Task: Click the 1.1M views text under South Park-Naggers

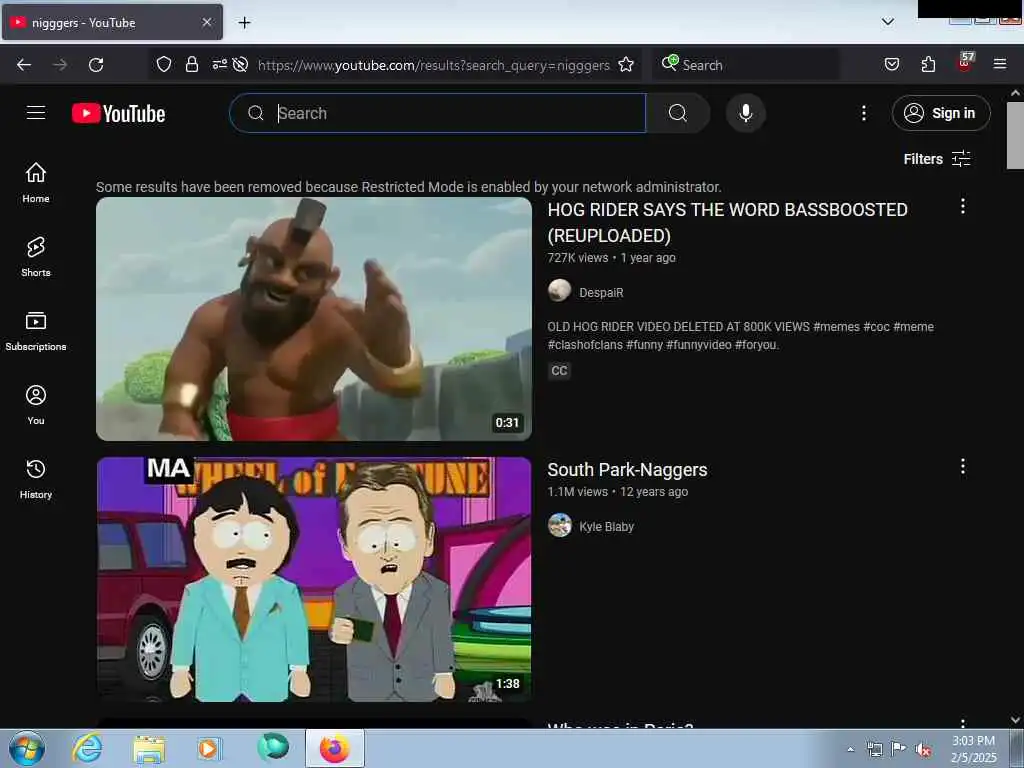Action: (x=578, y=492)
